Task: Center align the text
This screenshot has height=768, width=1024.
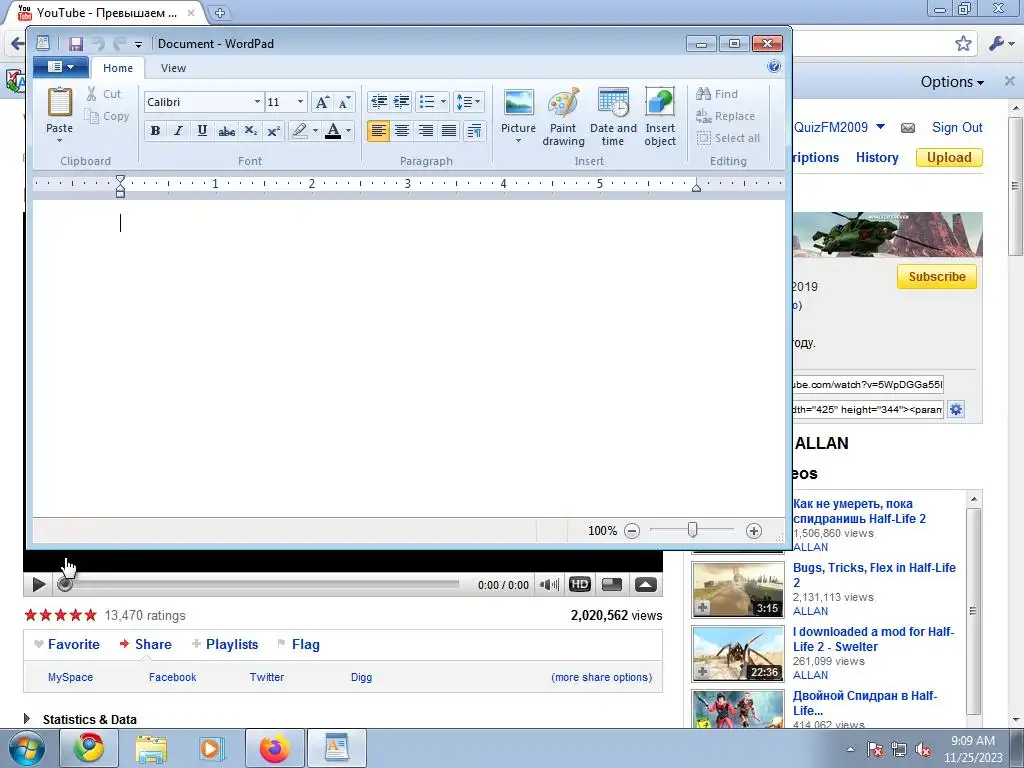Action: (x=402, y=131)
